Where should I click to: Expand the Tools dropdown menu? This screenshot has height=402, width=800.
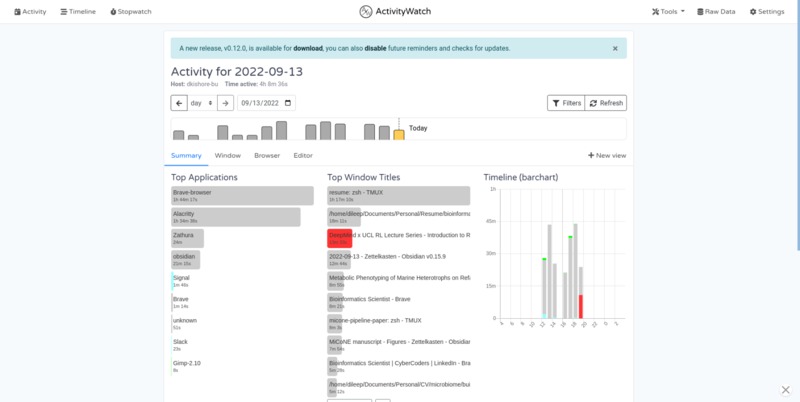tap(668, 12)
